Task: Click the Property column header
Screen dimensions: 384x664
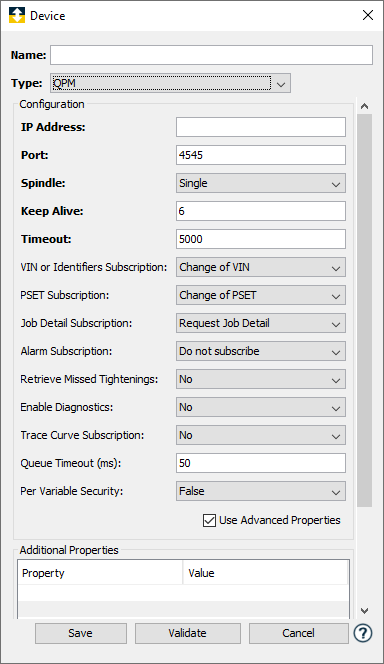Action: (100, 573)
